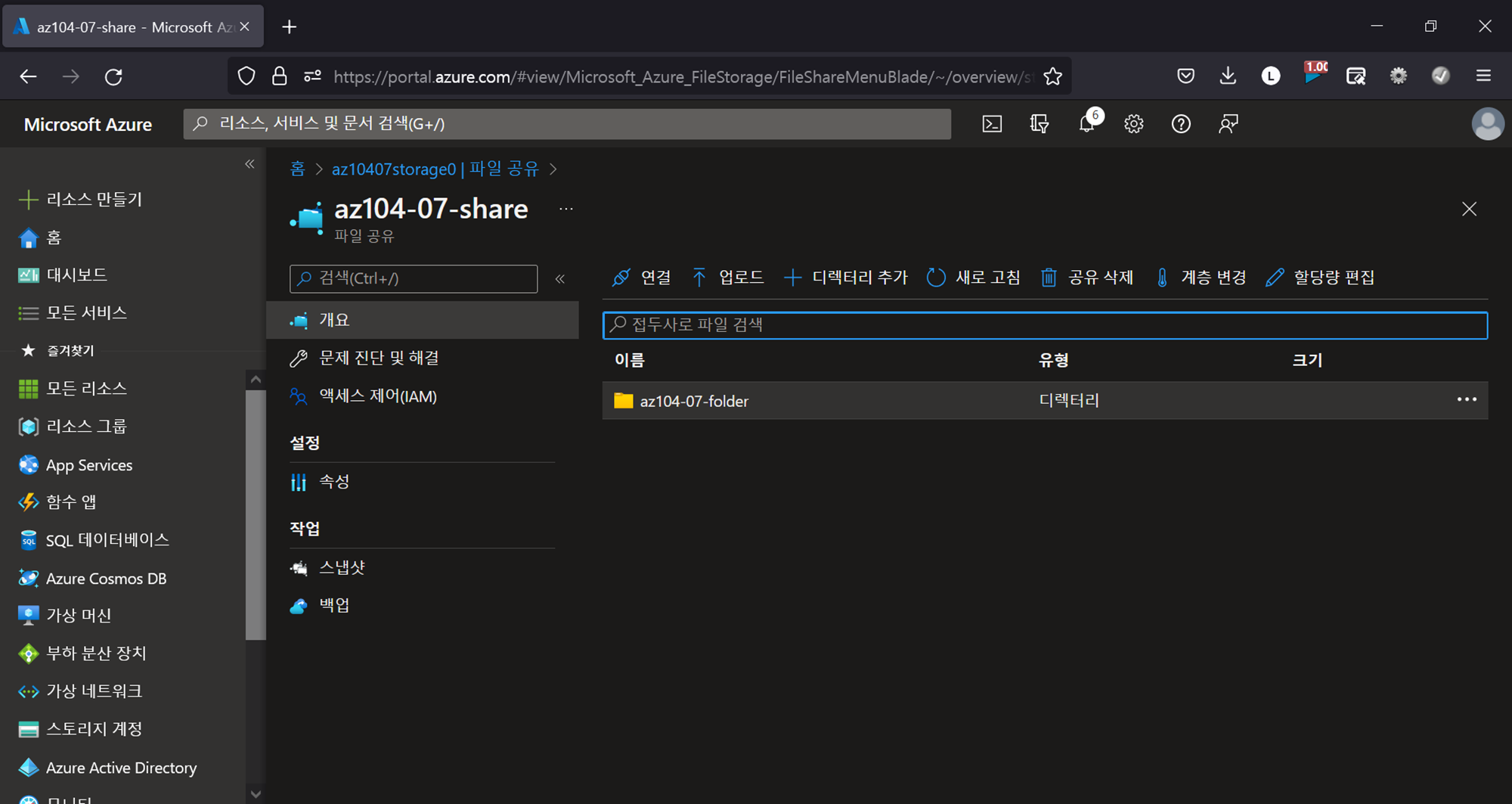Open SQL 데이터베이스 sidebar item
The image size is (1512, 804).
[x=94, y=540]
